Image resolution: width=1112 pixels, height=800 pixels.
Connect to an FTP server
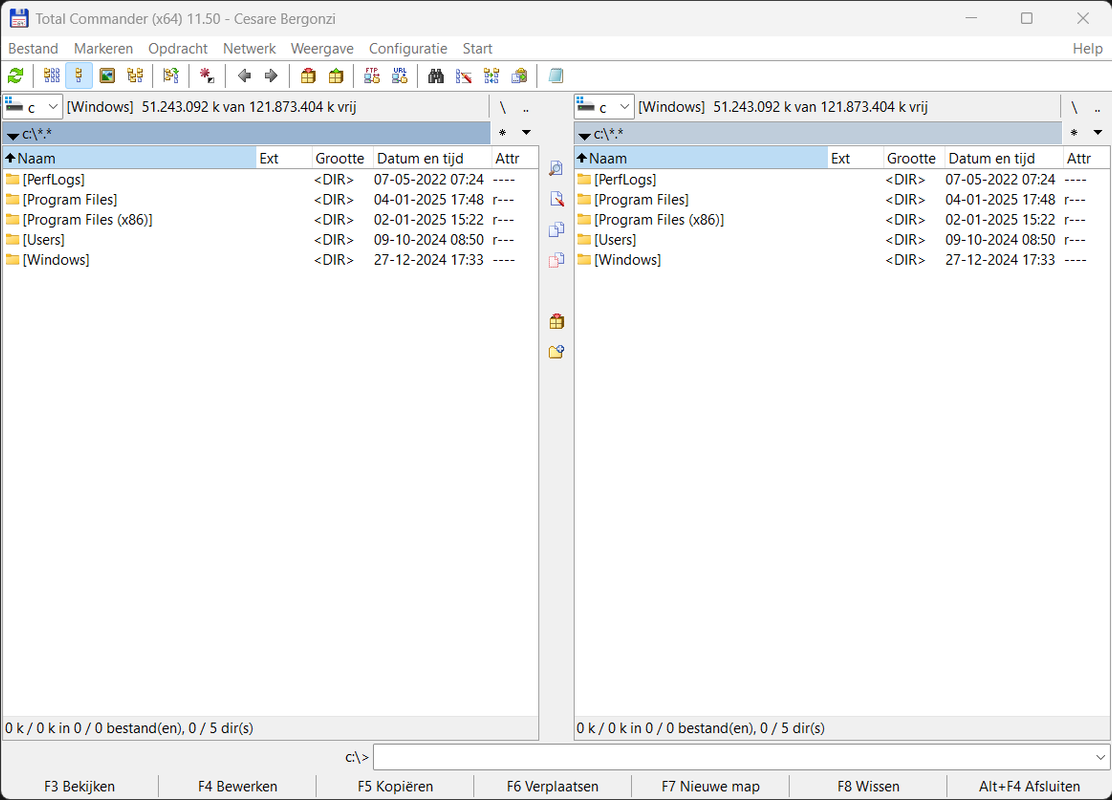pyautogui.click(x=372, y=76)
